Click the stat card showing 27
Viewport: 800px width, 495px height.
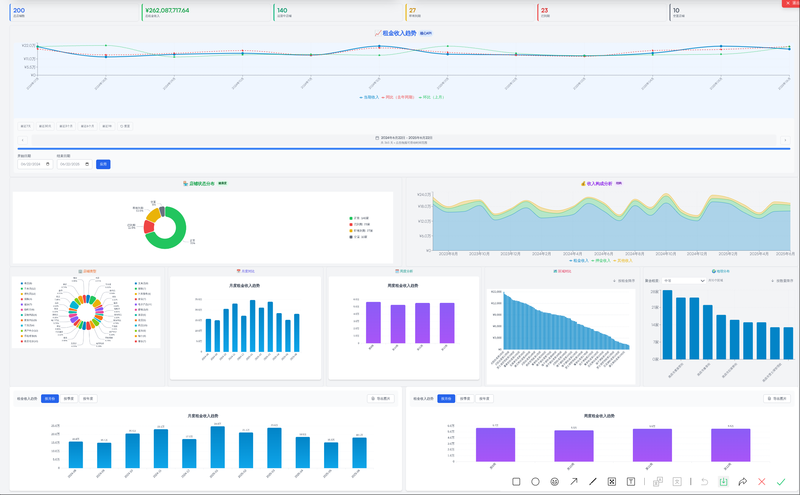click(x=470, y=12)
